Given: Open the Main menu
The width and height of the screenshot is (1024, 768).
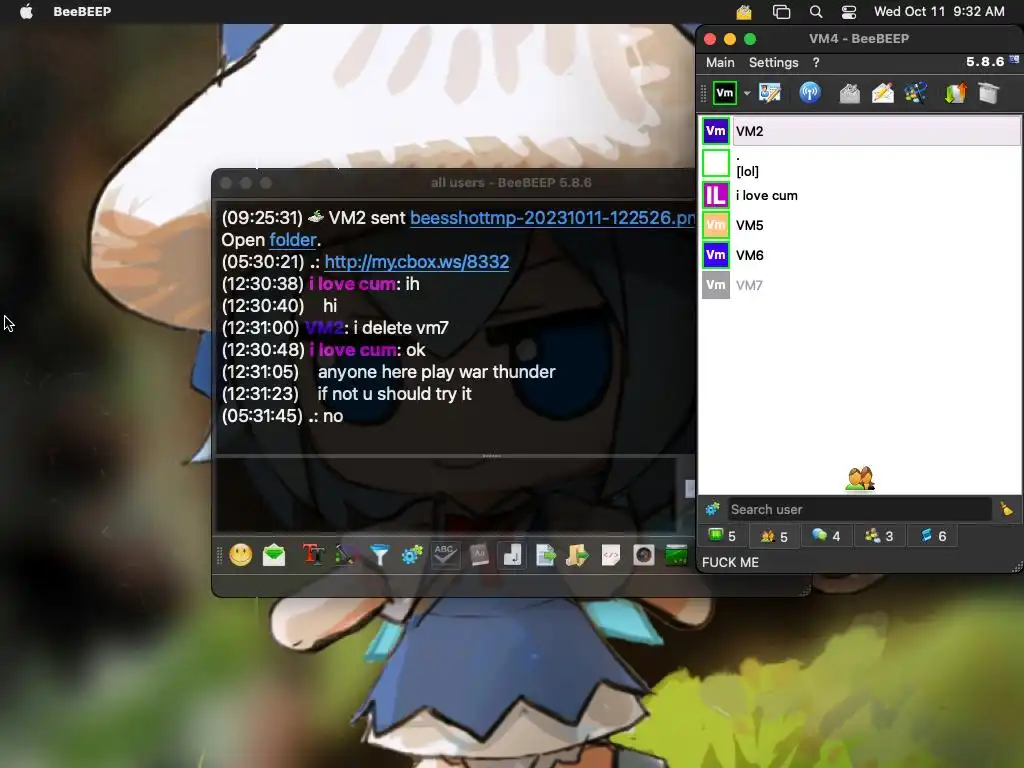Looking at the screenshot, I should (720, 63).
